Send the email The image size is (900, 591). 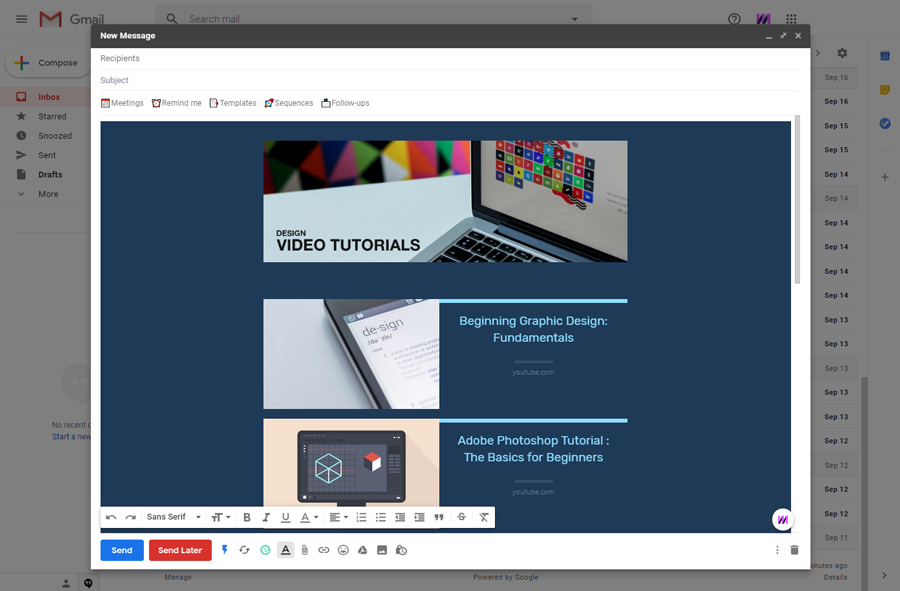121,550
